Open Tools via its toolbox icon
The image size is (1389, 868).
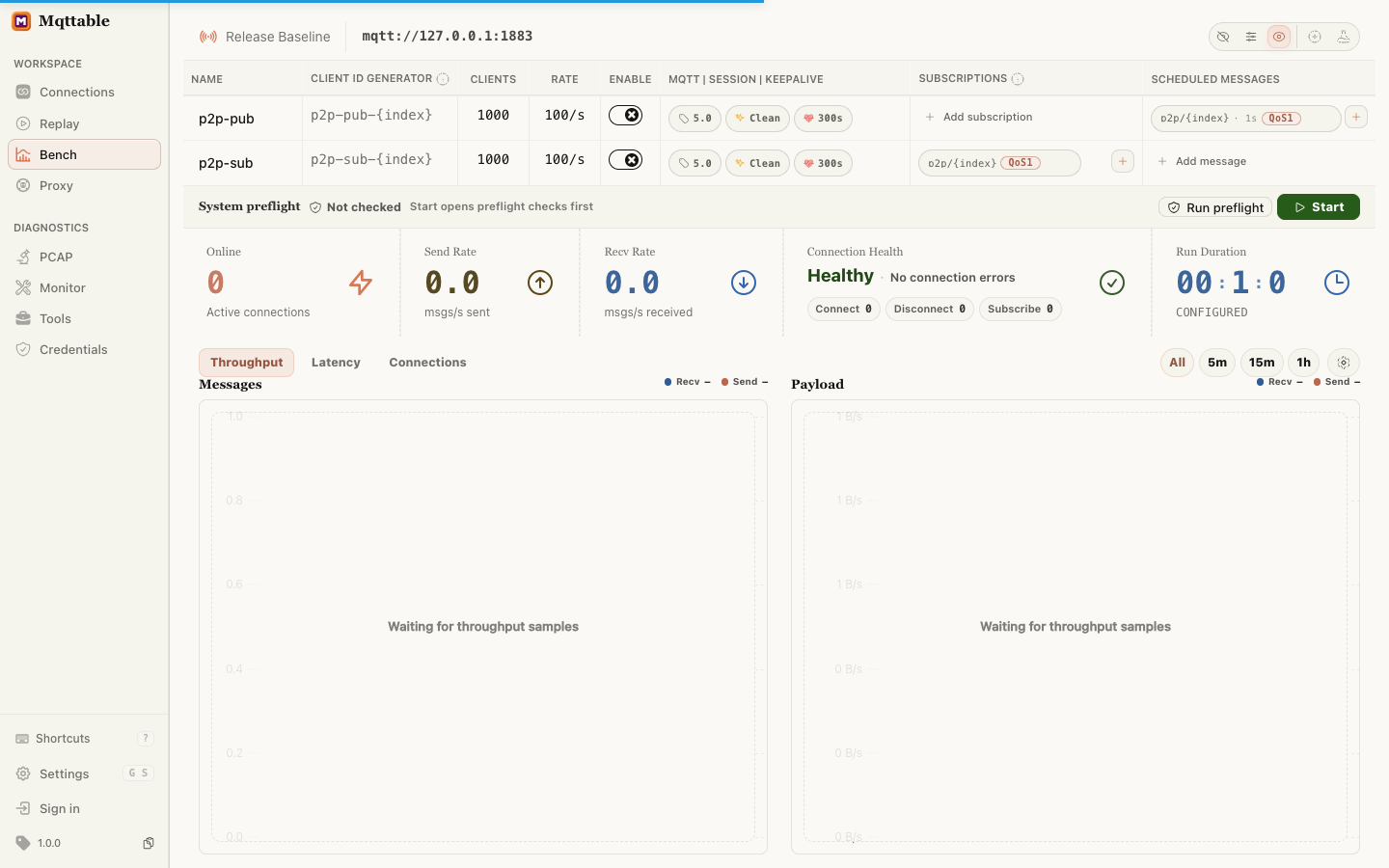coord(23,318)
